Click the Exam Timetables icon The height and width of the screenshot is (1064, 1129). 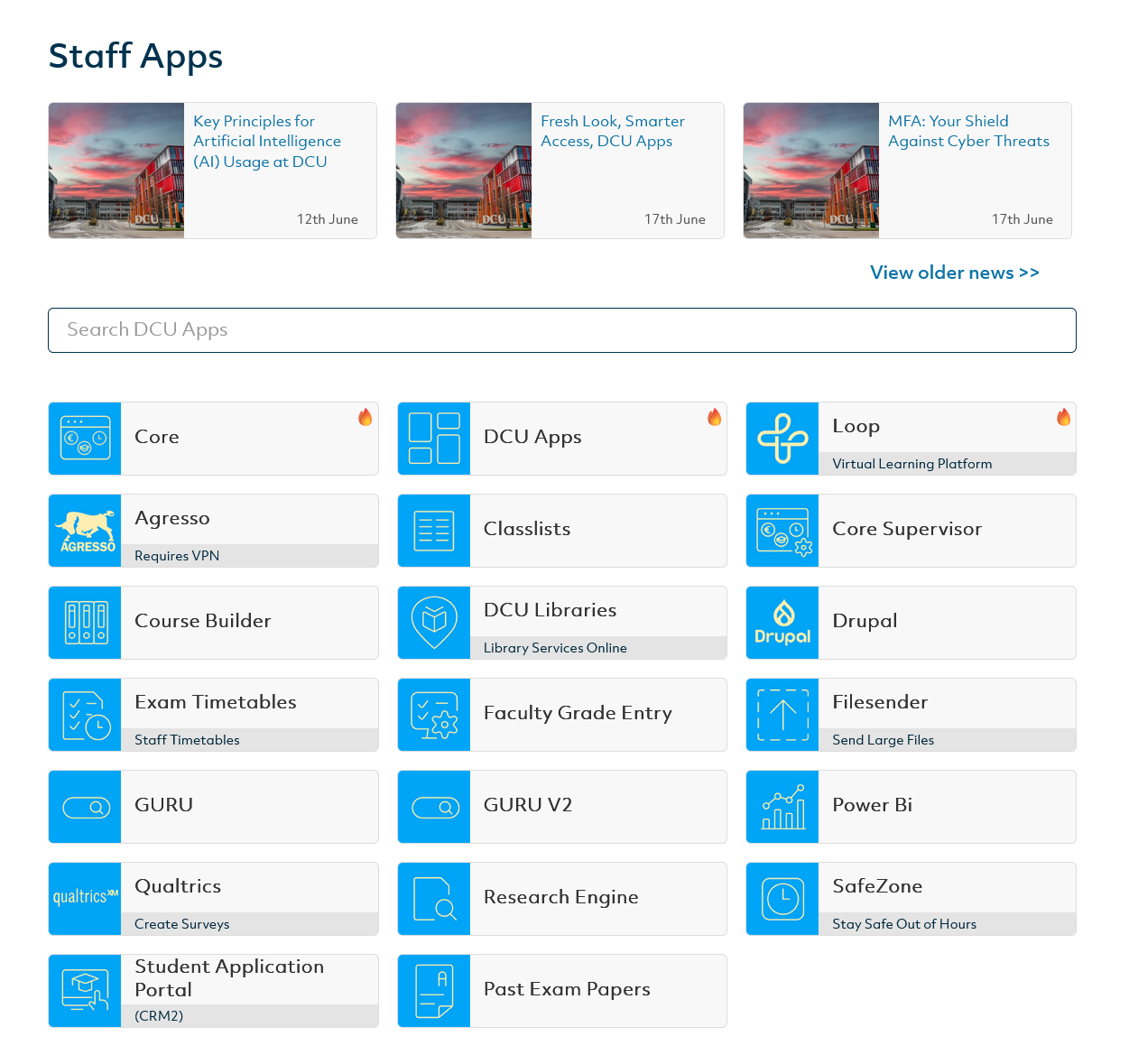pyautogui.click(x=85, y=715)
